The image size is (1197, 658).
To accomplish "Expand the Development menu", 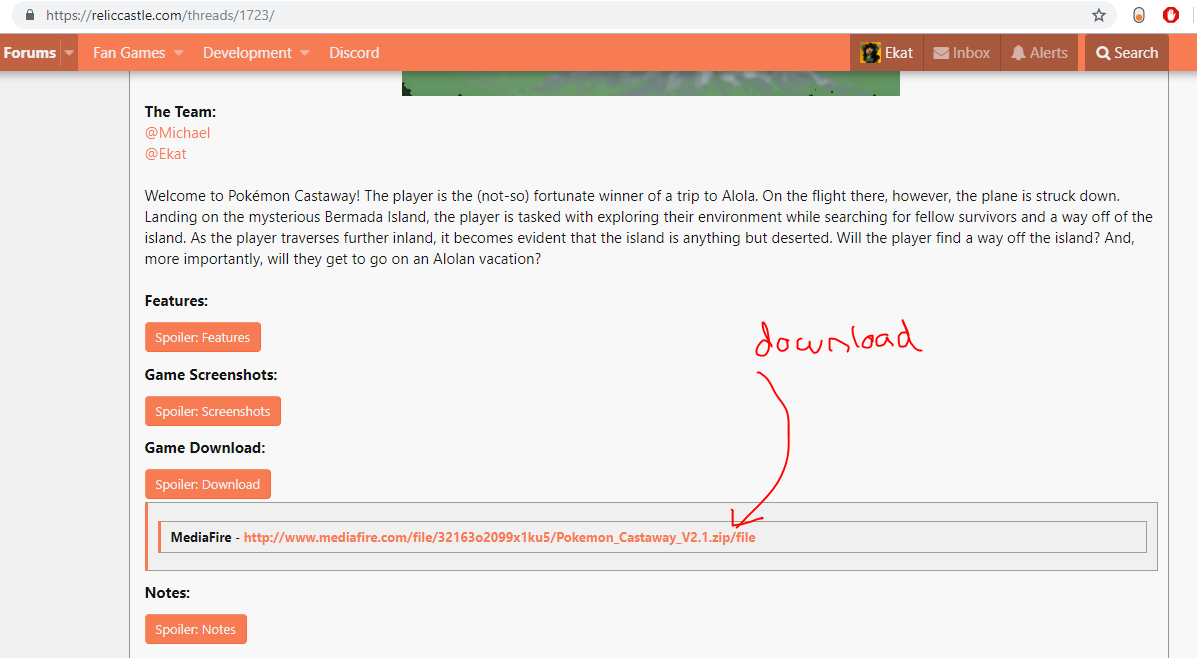I will [x=256, y=53].
